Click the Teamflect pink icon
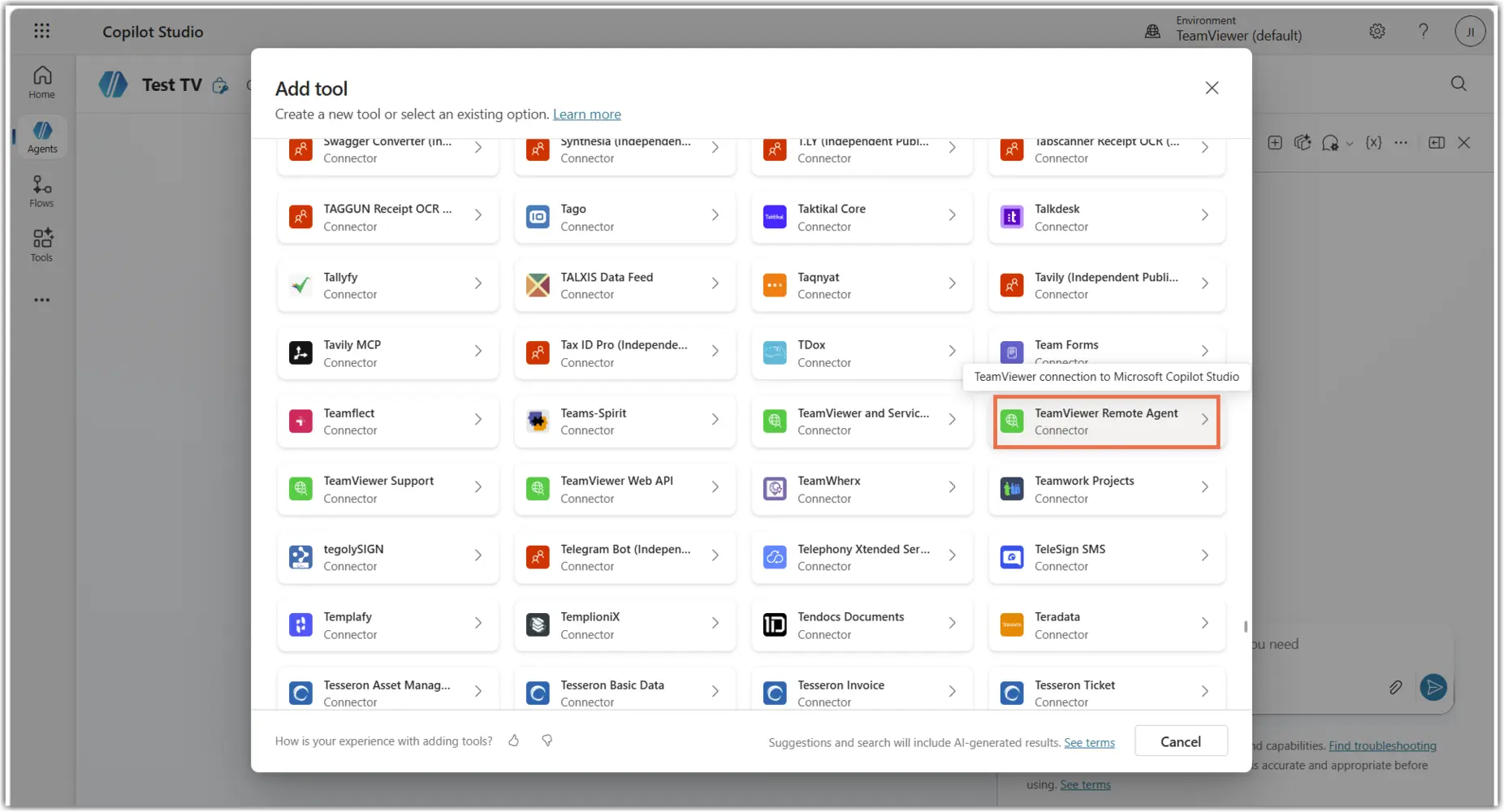This screenshot has width=1504, height=812. tap(300, 421)
